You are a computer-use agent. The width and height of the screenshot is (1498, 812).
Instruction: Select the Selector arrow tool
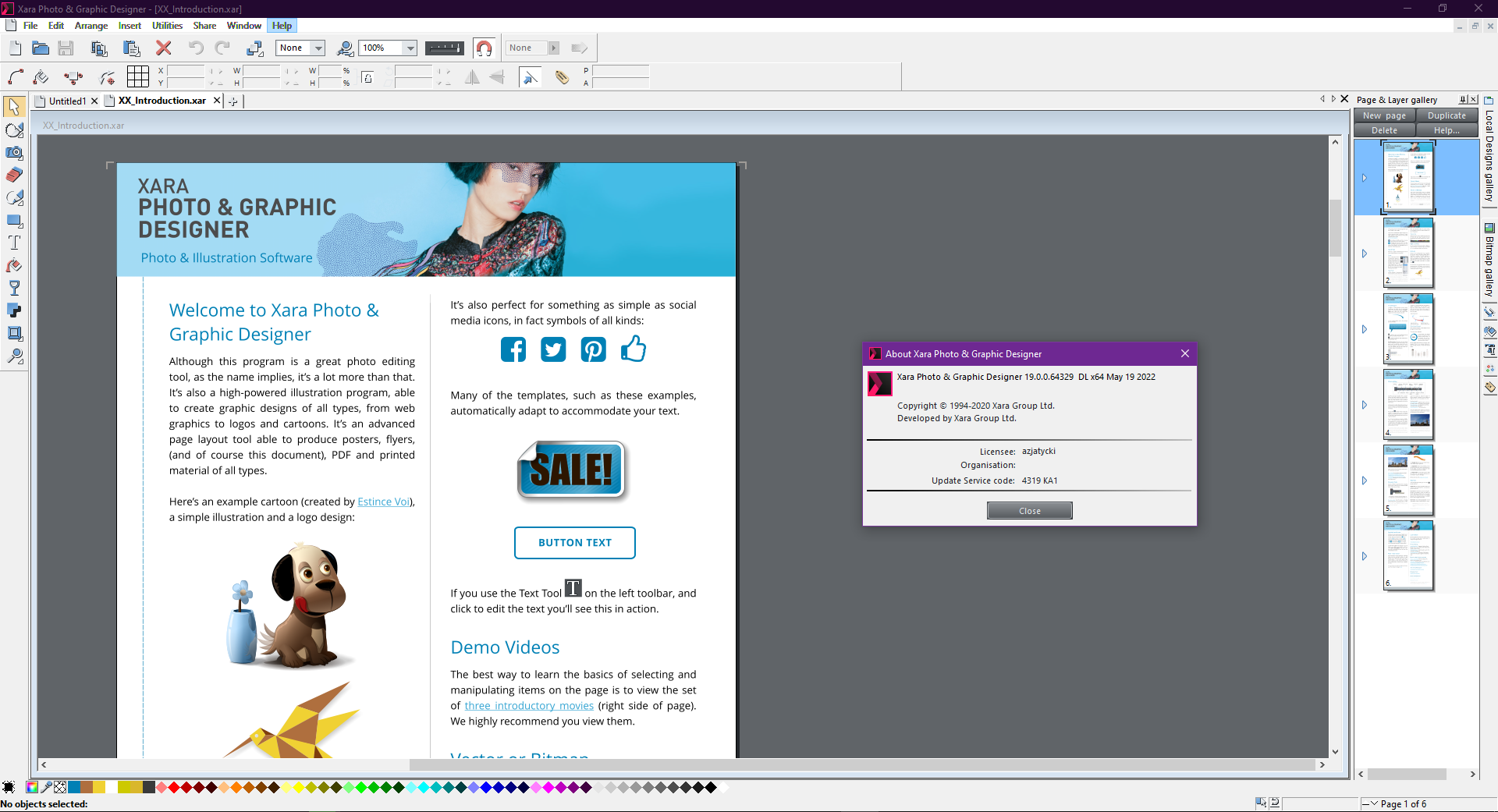click(x=14, y=106)
